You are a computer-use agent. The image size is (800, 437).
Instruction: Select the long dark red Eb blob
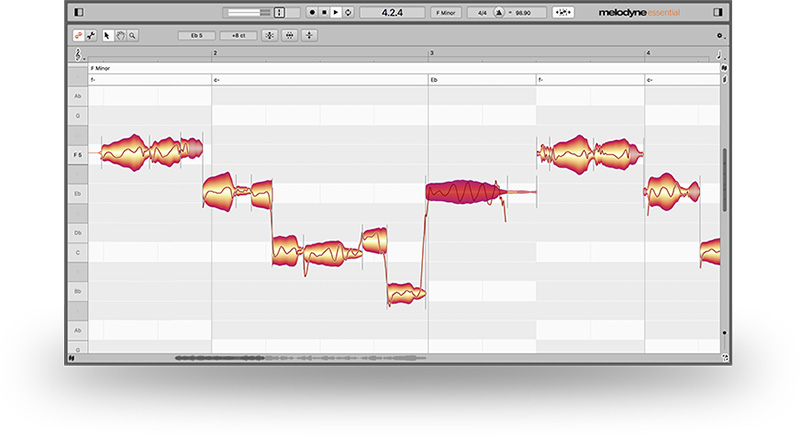[464, 192]
